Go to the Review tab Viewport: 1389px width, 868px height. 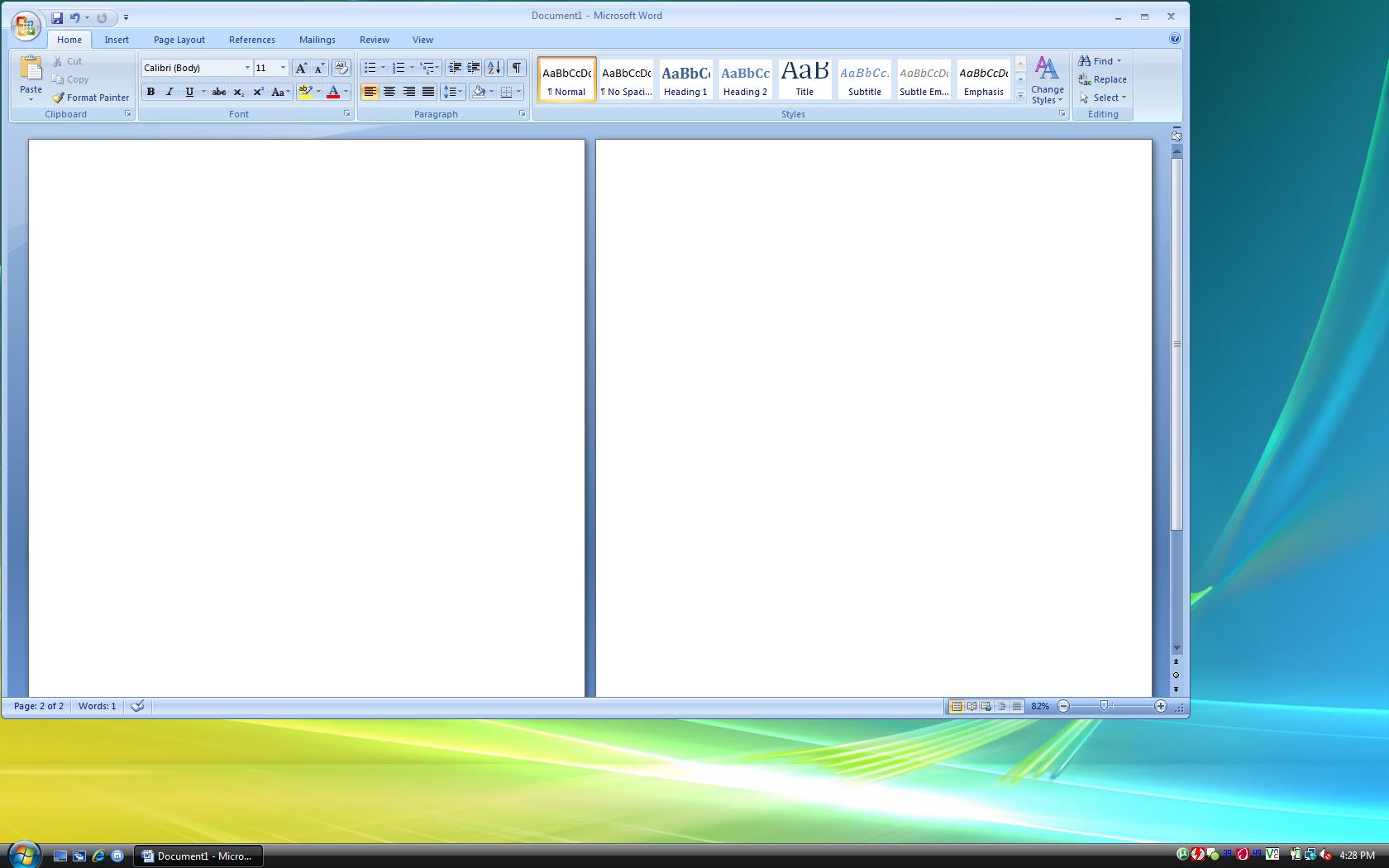click(x=375, y=40)
